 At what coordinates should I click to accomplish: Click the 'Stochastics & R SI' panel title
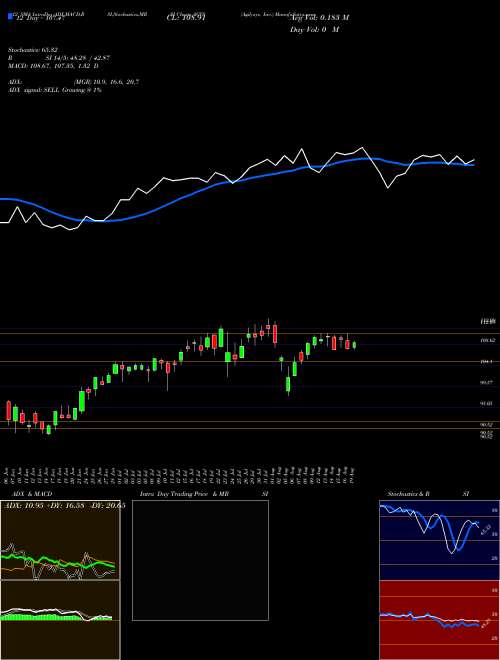tap(428, 494)
